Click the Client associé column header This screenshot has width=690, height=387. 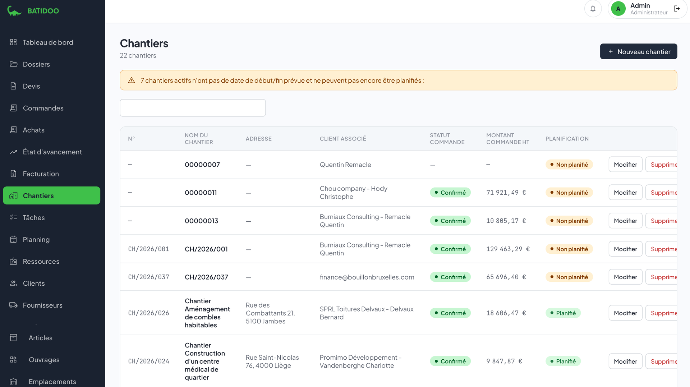click(343, 139)
